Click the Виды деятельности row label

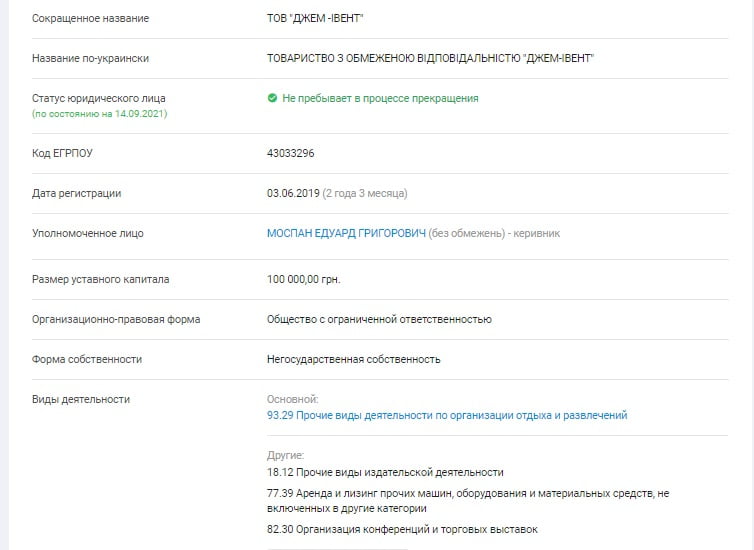pyautogui.click(x=81, y=400)
